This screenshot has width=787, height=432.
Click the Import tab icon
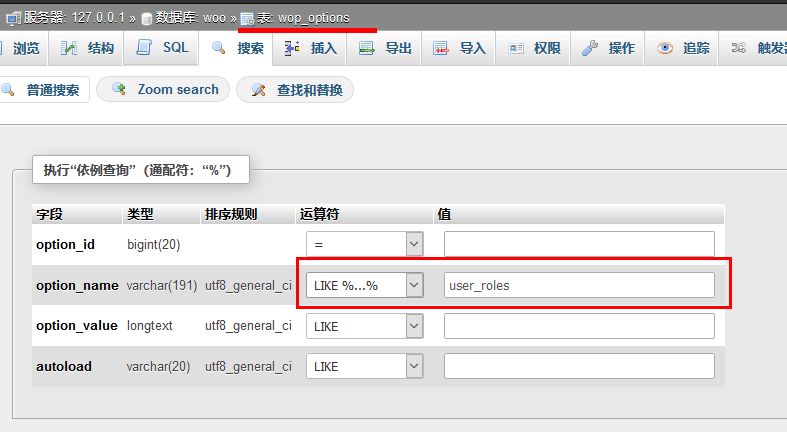441,48
